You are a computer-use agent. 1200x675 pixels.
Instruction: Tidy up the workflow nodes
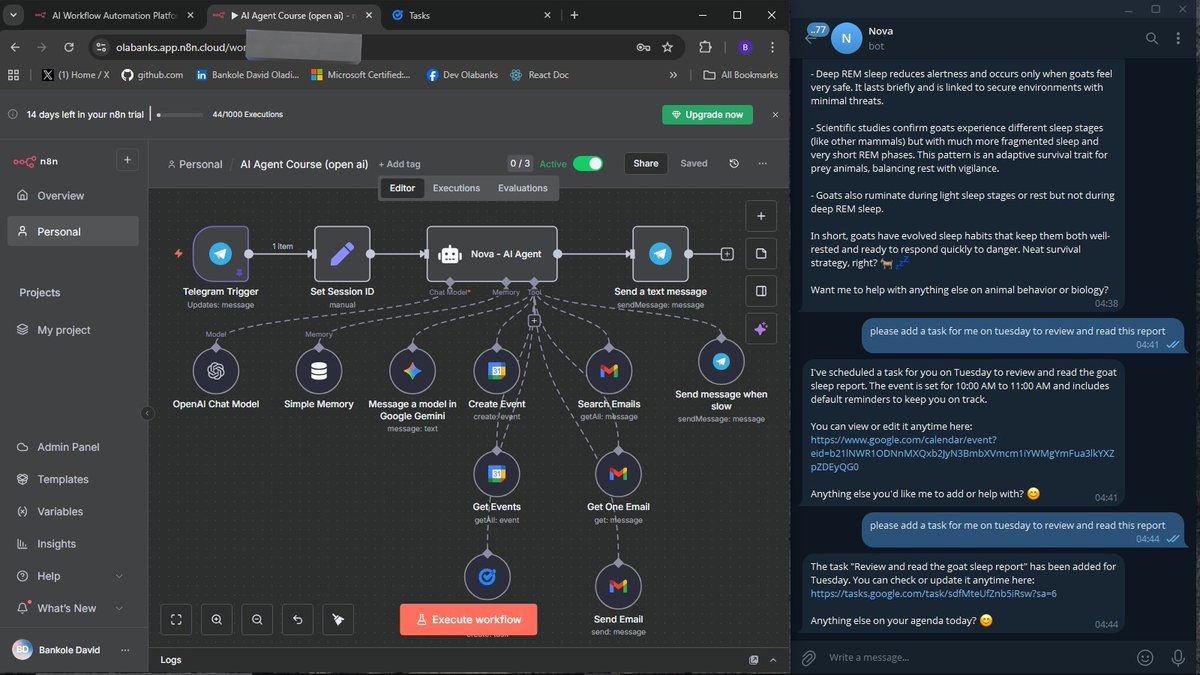click(338, 620)
